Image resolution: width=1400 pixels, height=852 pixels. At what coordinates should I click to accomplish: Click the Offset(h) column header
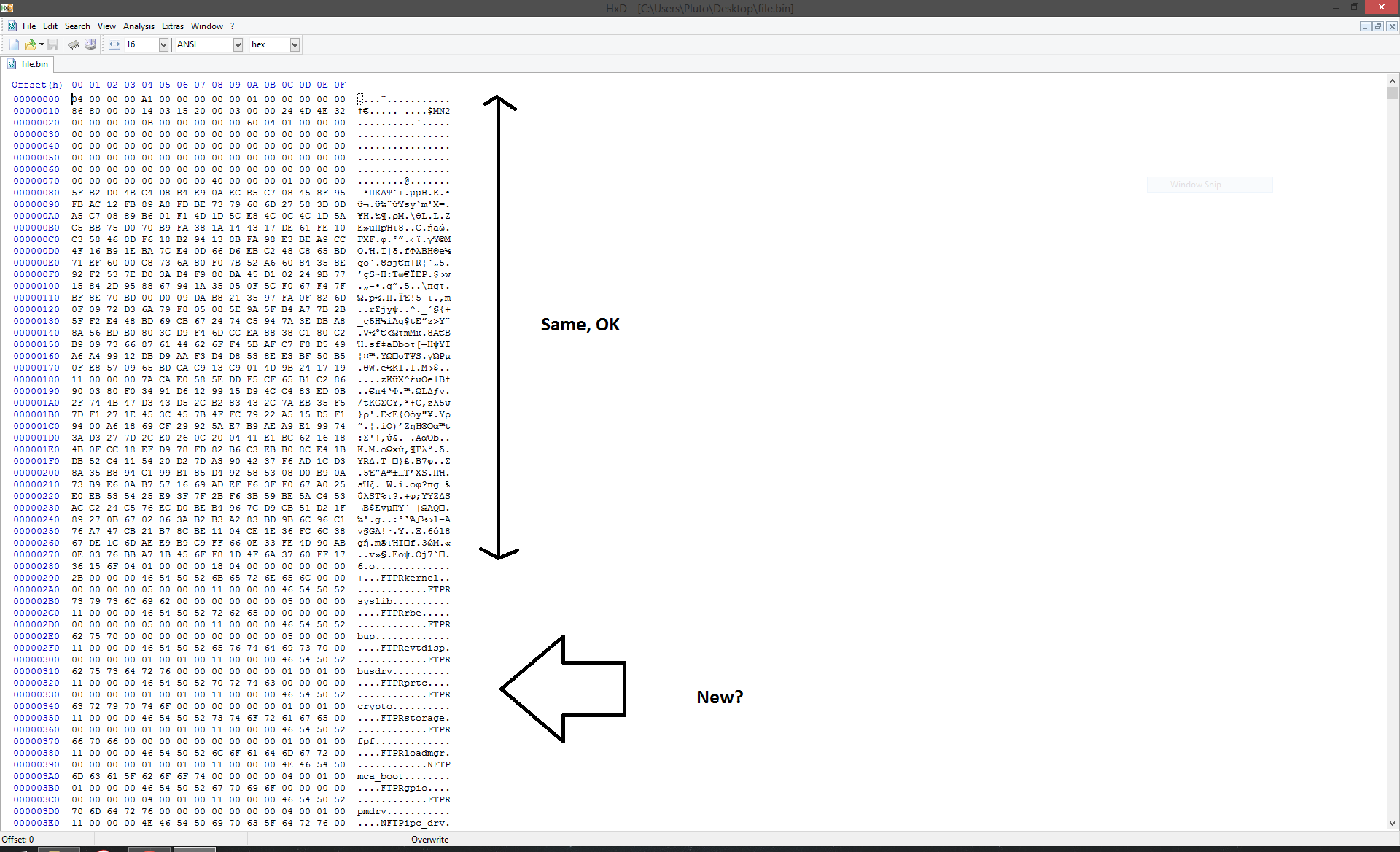[36, 85]
